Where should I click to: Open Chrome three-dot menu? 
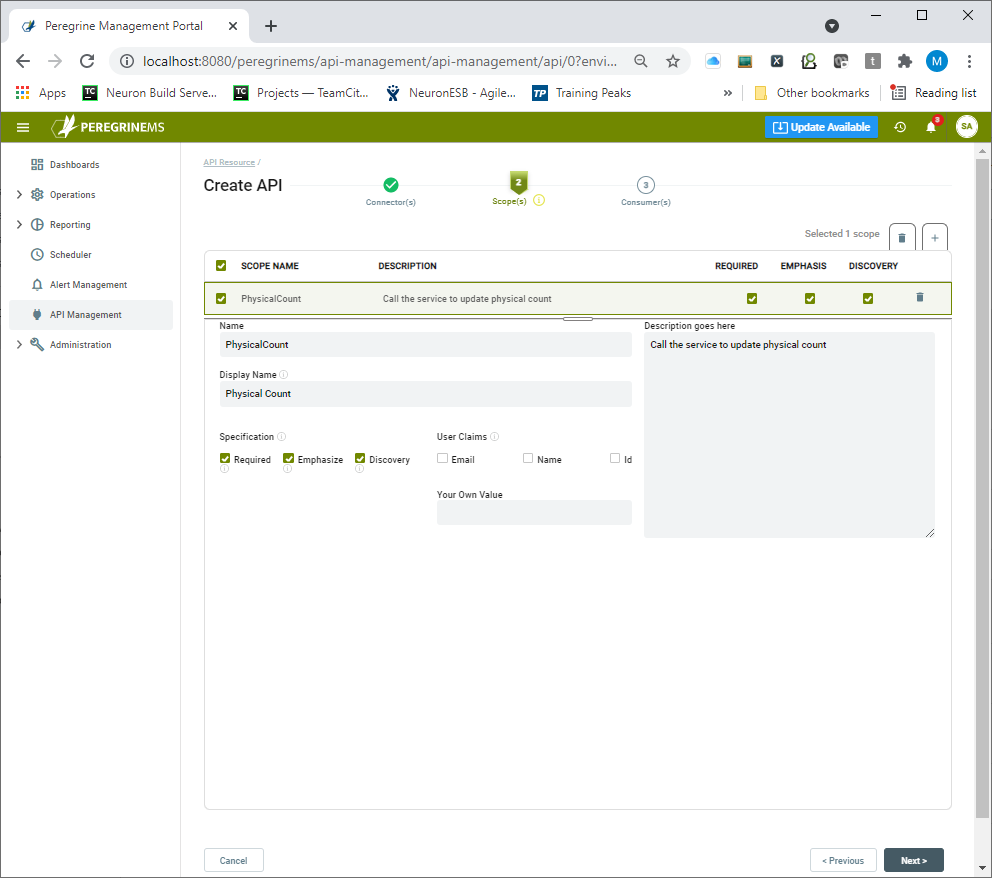[969, 61]
